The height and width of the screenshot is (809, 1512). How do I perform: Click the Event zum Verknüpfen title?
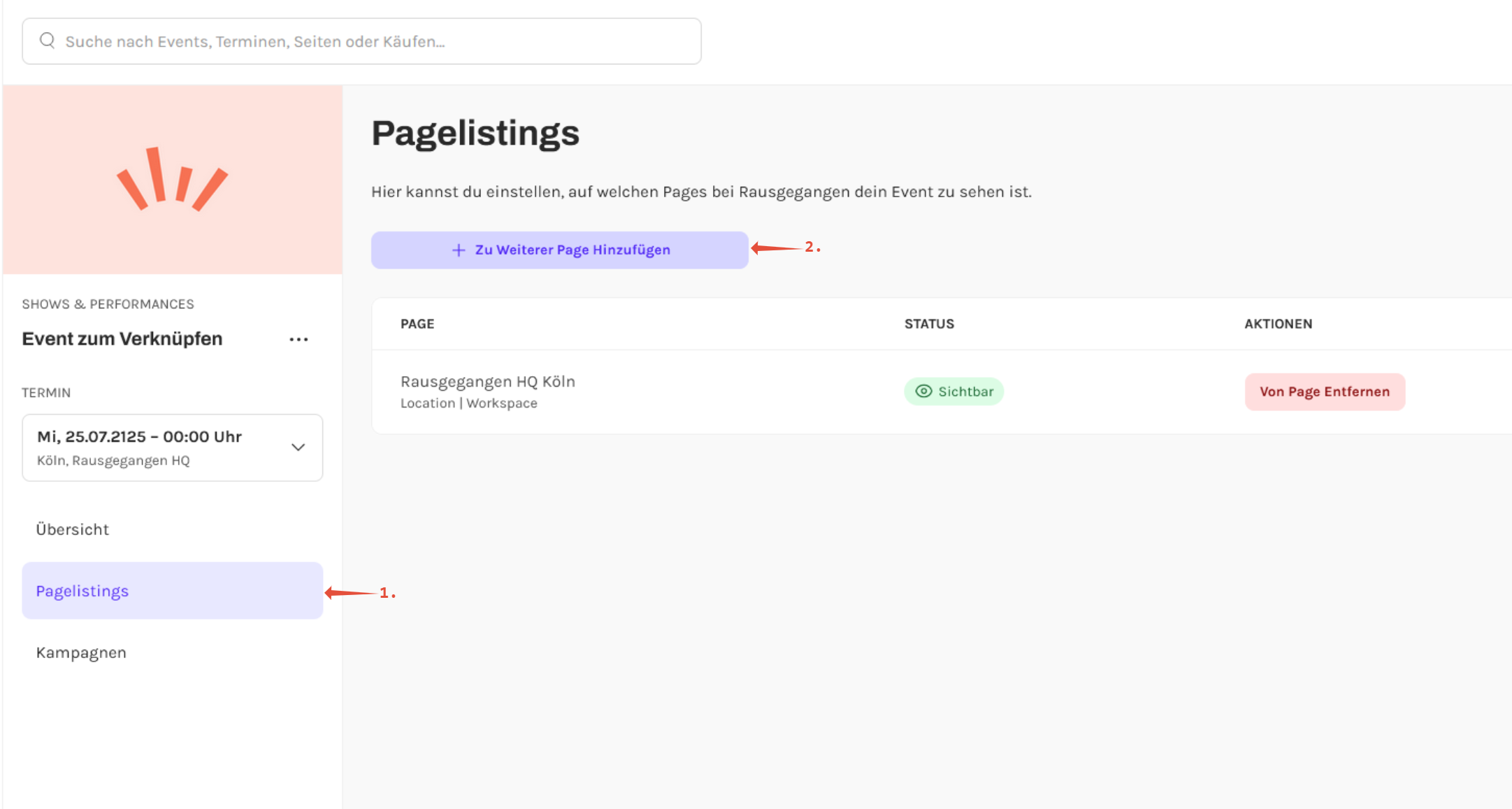122,339
